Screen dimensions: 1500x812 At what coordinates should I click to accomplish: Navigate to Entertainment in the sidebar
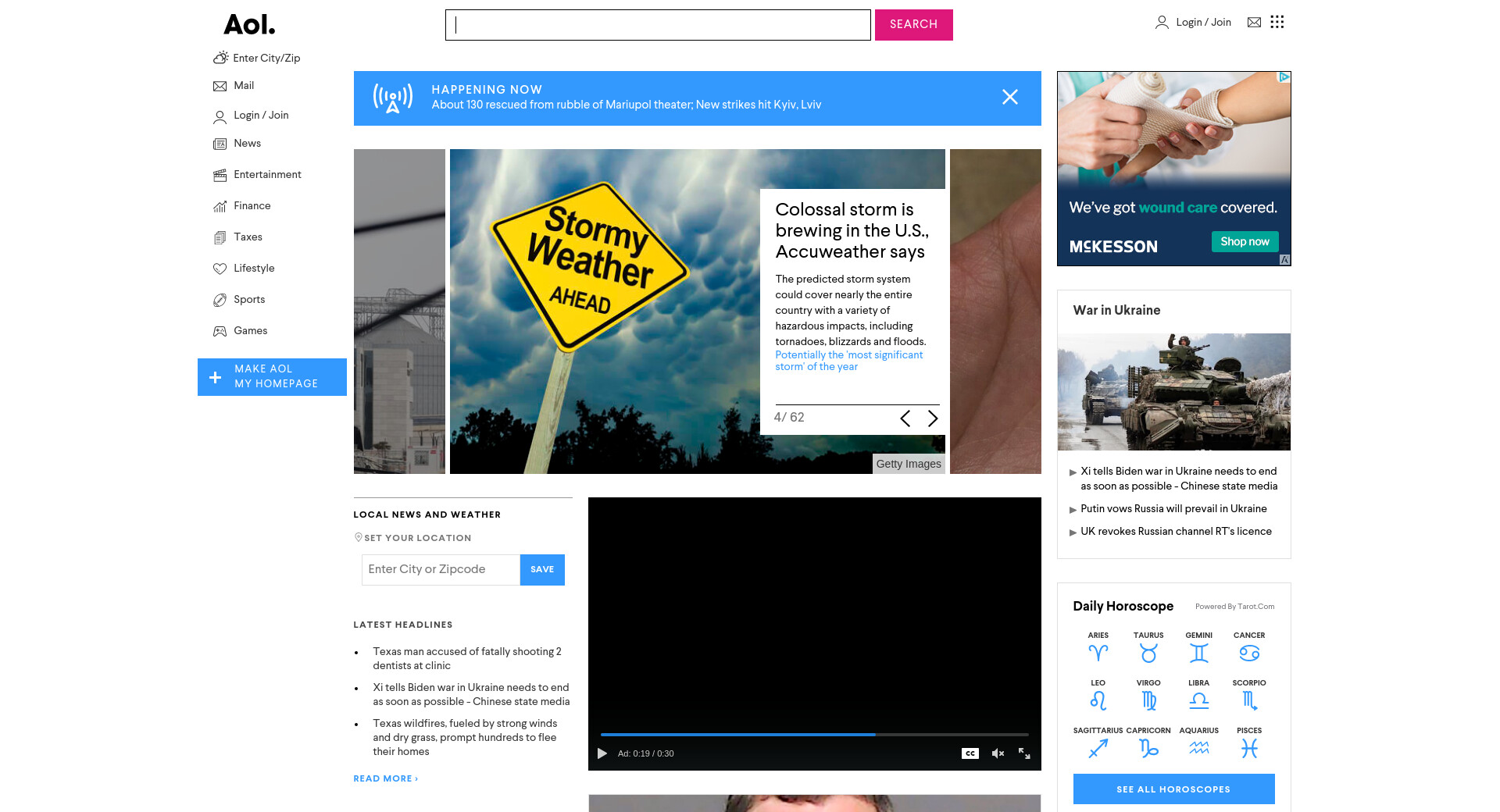tap(266, 175)
